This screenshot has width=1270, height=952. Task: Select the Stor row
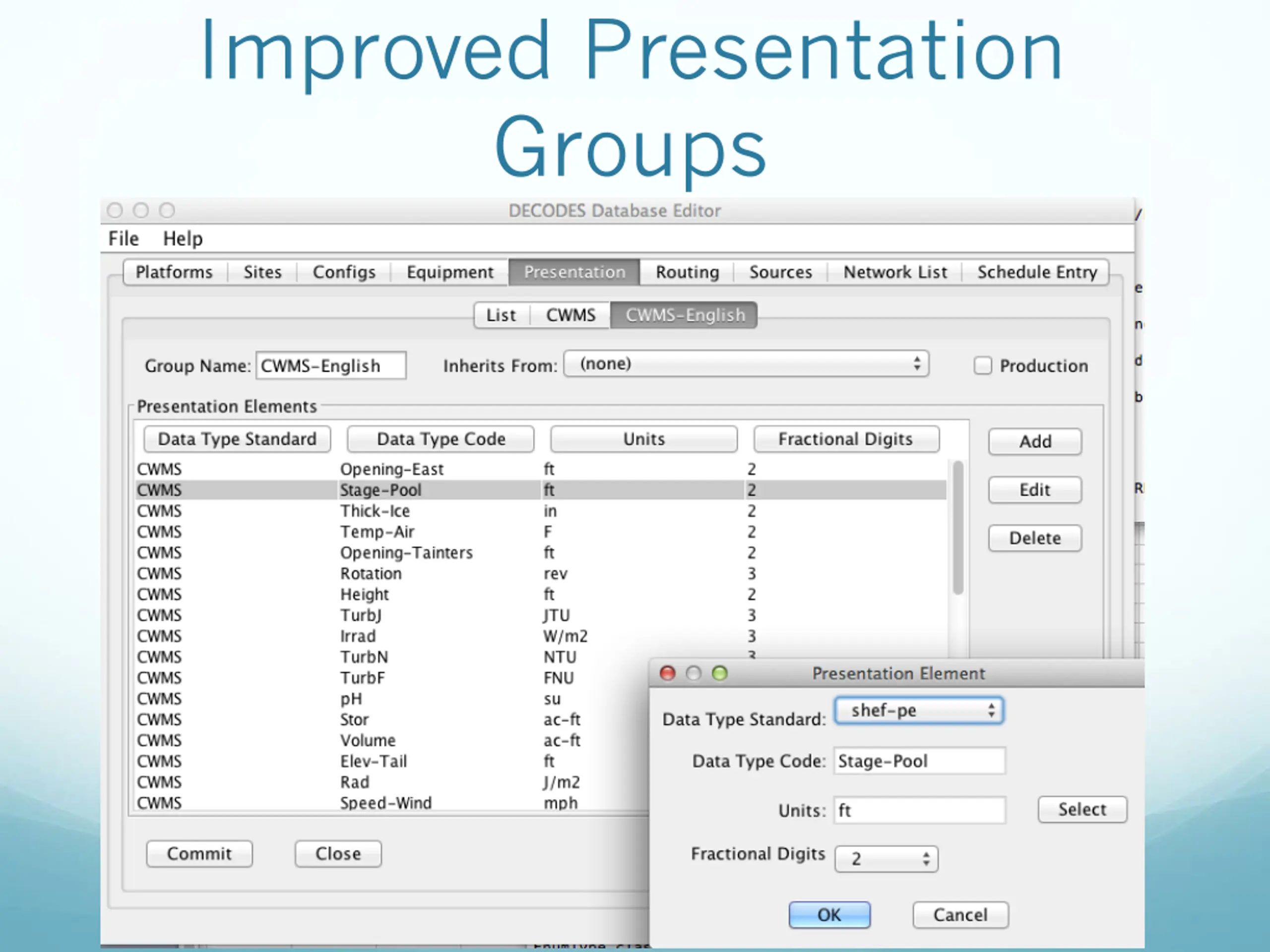tap(393, 719)
